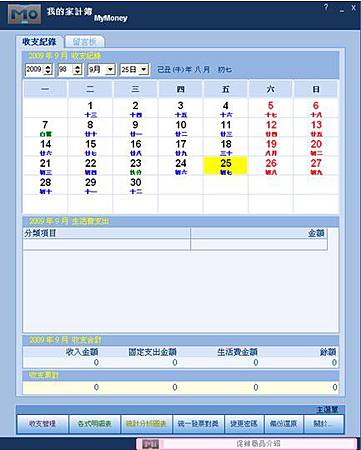
Task: Click the 2009 year stepper arrows
Action: [x=48, y=70]
